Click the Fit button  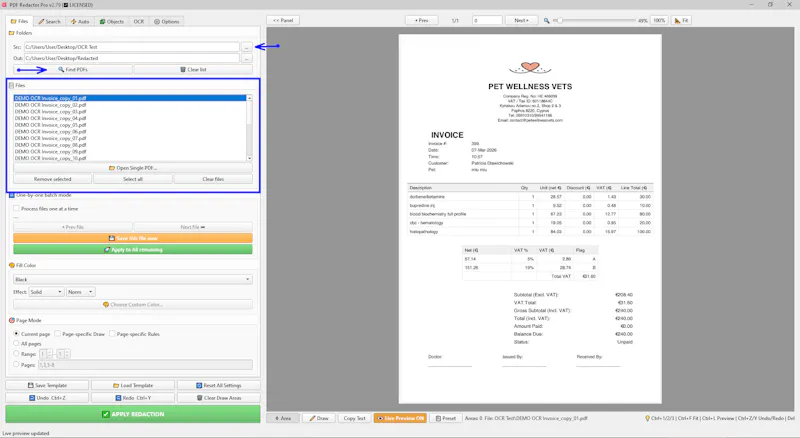[681, 20]
